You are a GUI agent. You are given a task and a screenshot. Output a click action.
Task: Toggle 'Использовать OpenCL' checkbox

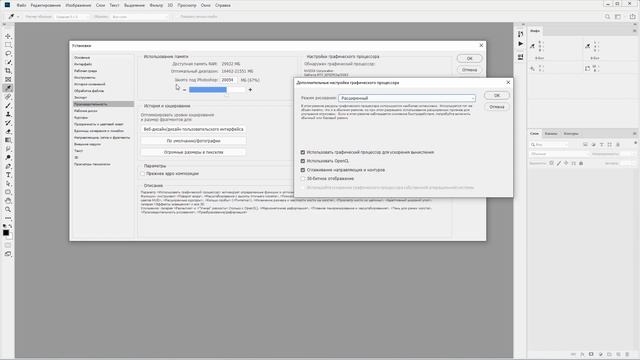303,161
